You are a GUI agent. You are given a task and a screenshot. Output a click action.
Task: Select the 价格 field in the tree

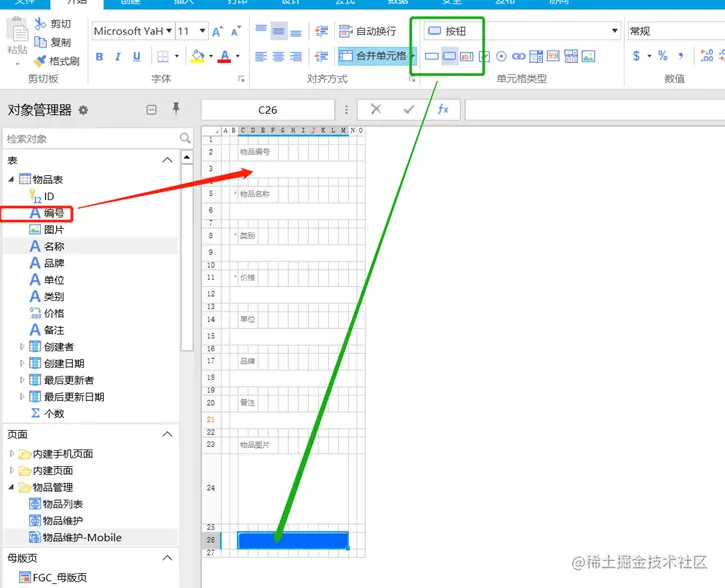pyautogui.click(x=46, y=313)
